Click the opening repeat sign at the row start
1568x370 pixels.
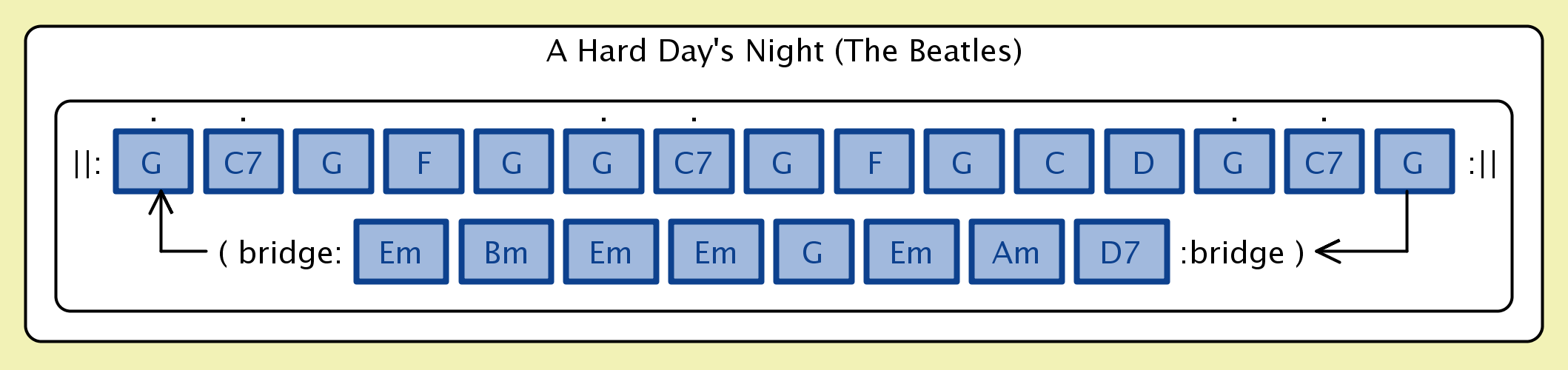click(x=87, y=163)
